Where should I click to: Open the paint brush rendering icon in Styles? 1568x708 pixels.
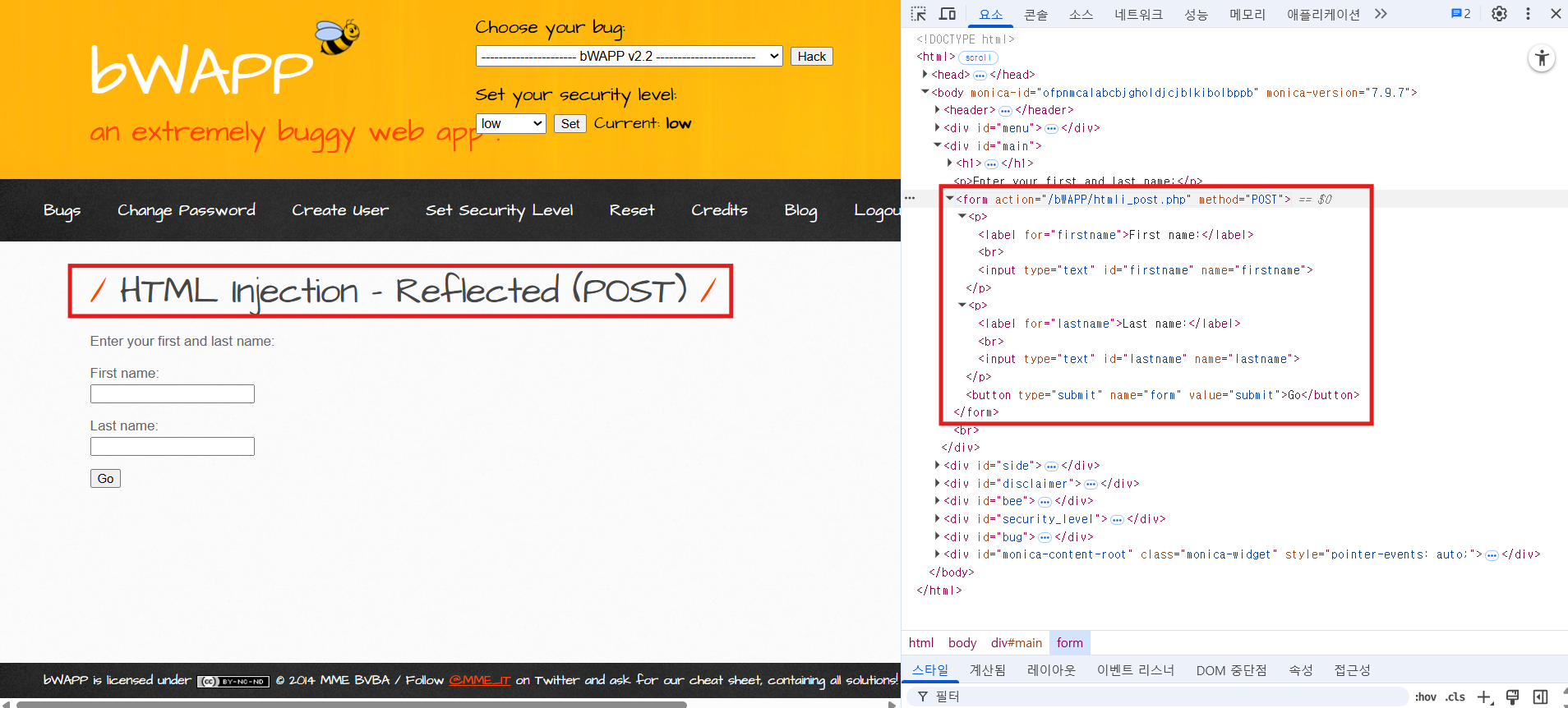click(x=1512, y=697)
